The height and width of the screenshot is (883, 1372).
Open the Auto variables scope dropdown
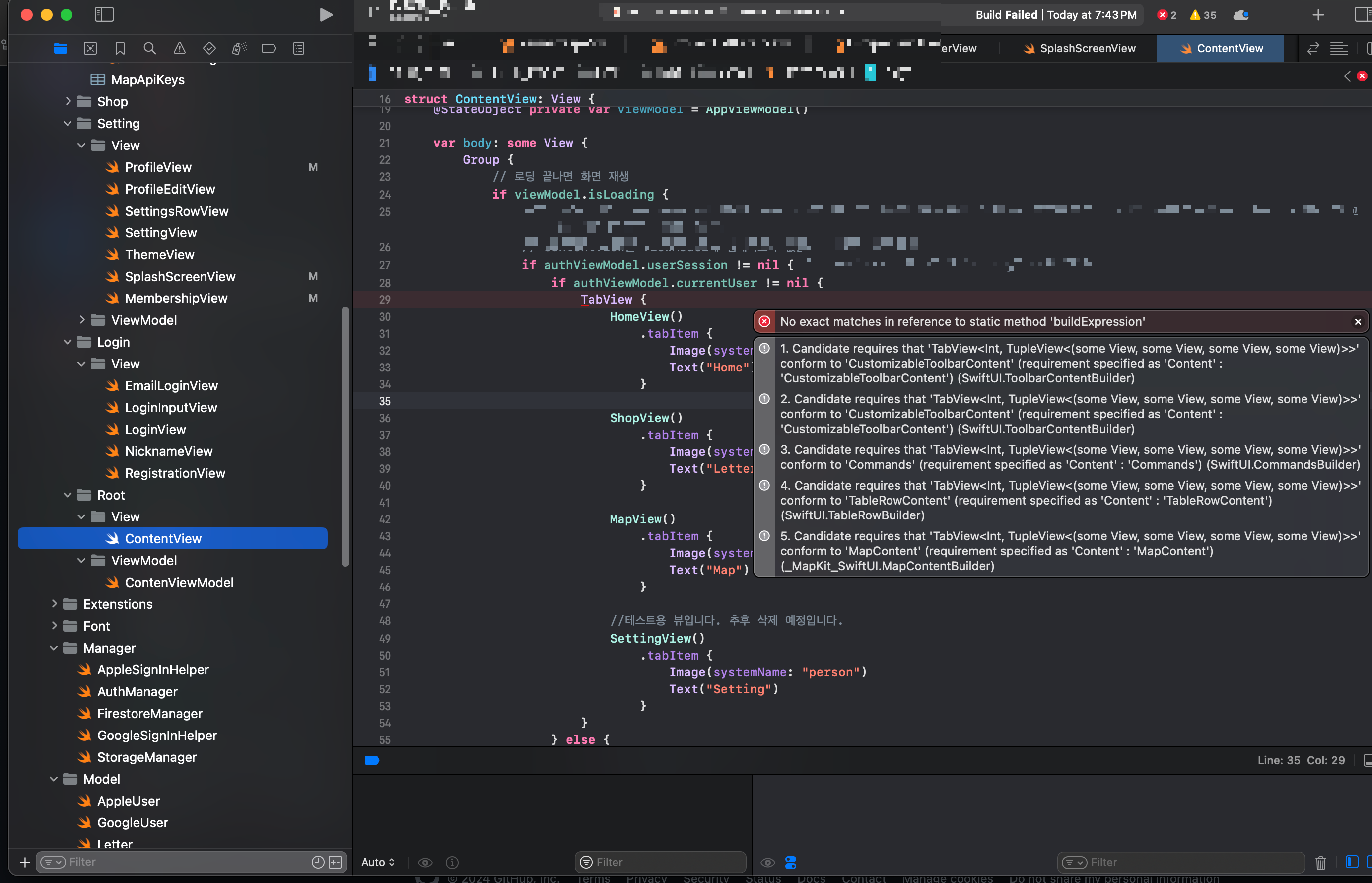[378, 862]
